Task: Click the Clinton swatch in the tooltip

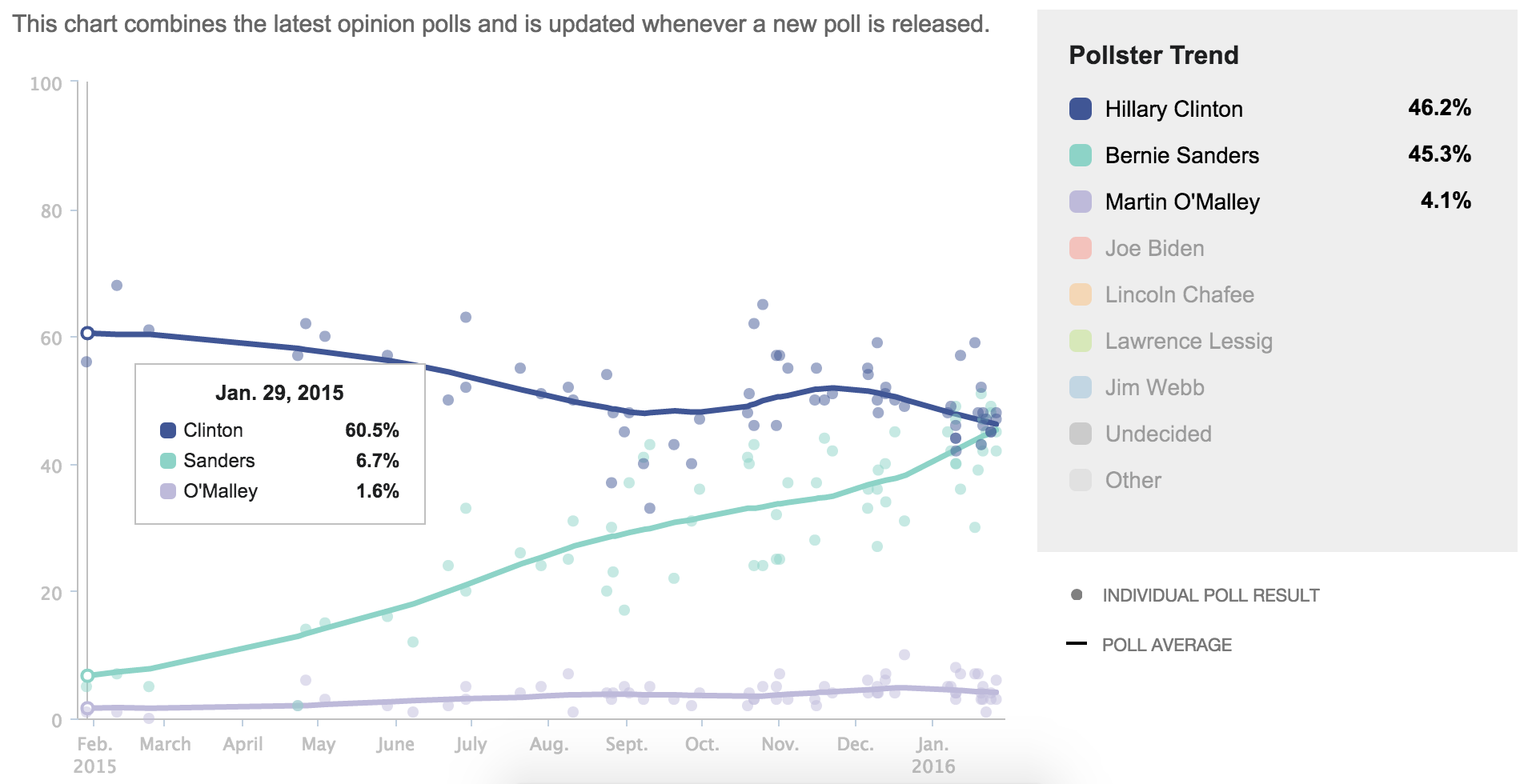Action: [168, 430]
